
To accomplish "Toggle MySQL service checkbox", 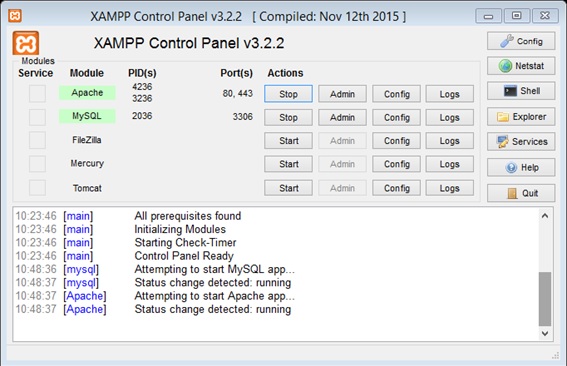I will (x=37, y=117).
